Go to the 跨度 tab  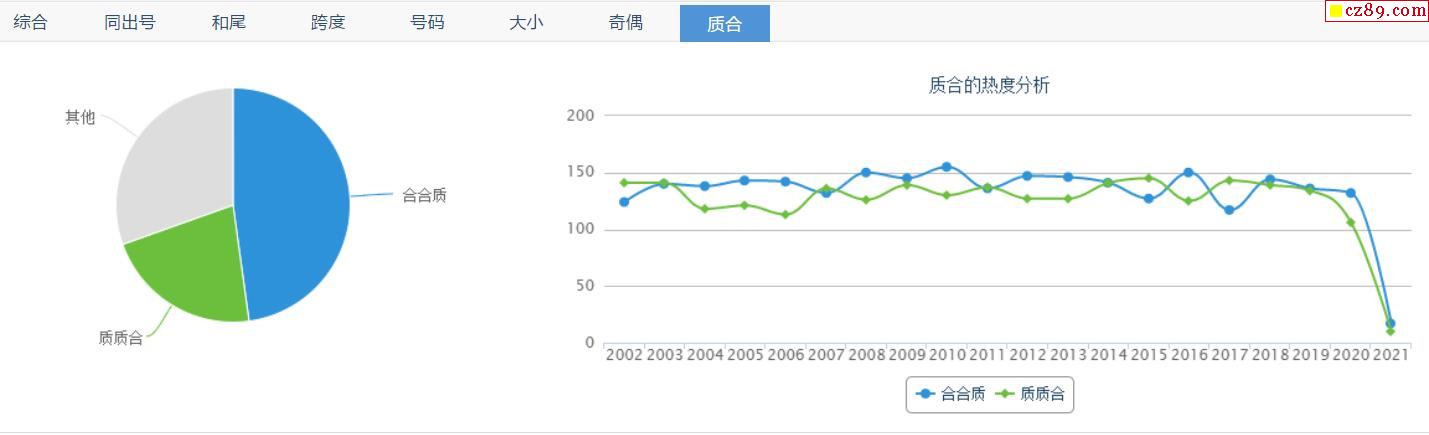(x=328, y=23)
